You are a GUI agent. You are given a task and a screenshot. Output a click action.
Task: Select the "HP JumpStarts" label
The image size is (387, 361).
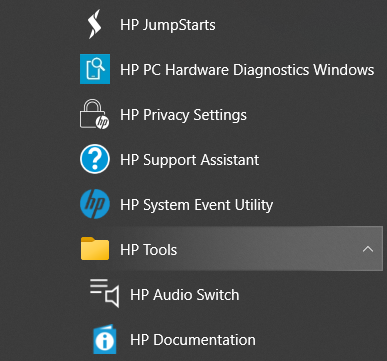click(x=168, y=25)
